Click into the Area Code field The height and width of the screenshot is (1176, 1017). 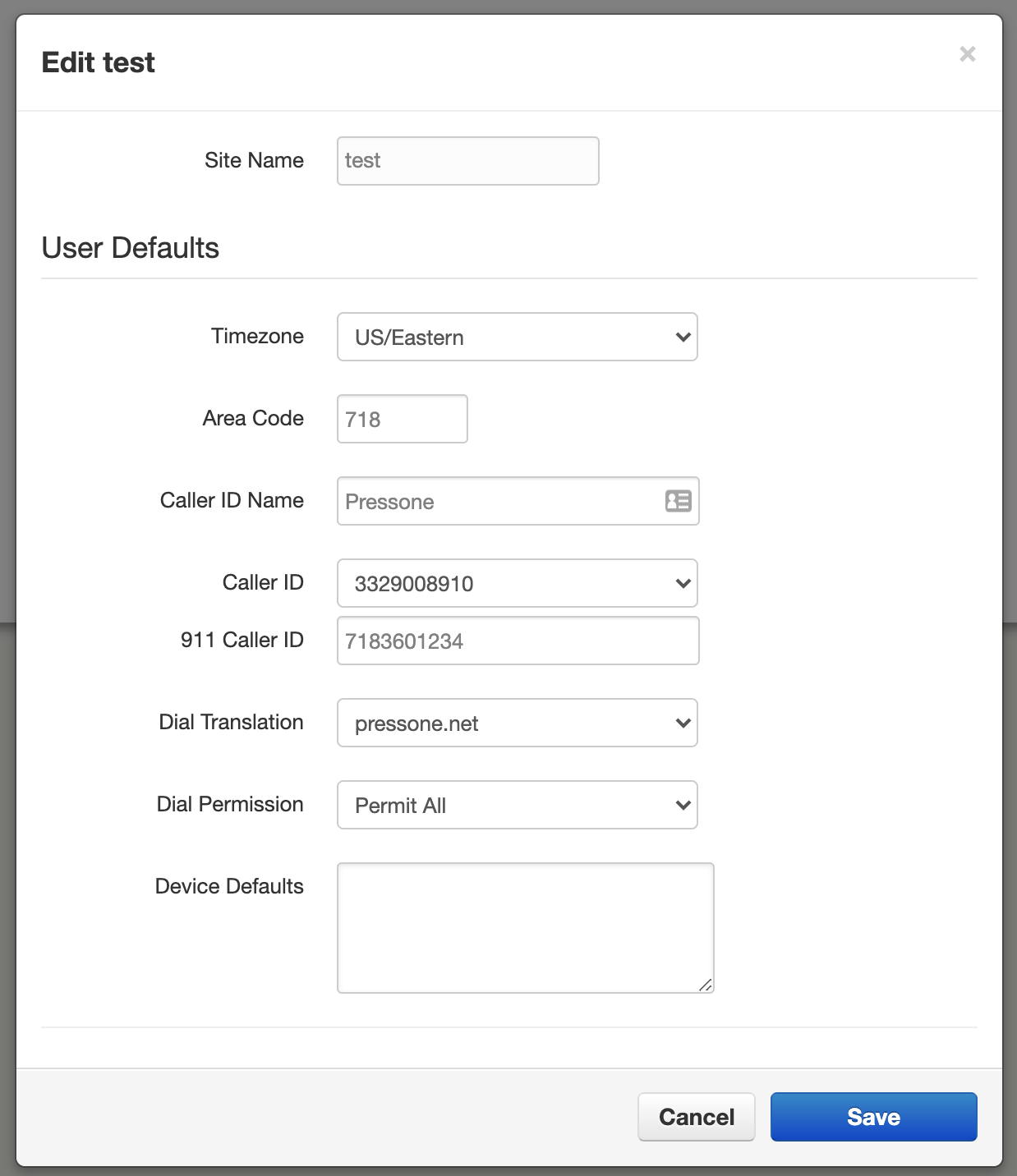[x=402, y=419]
